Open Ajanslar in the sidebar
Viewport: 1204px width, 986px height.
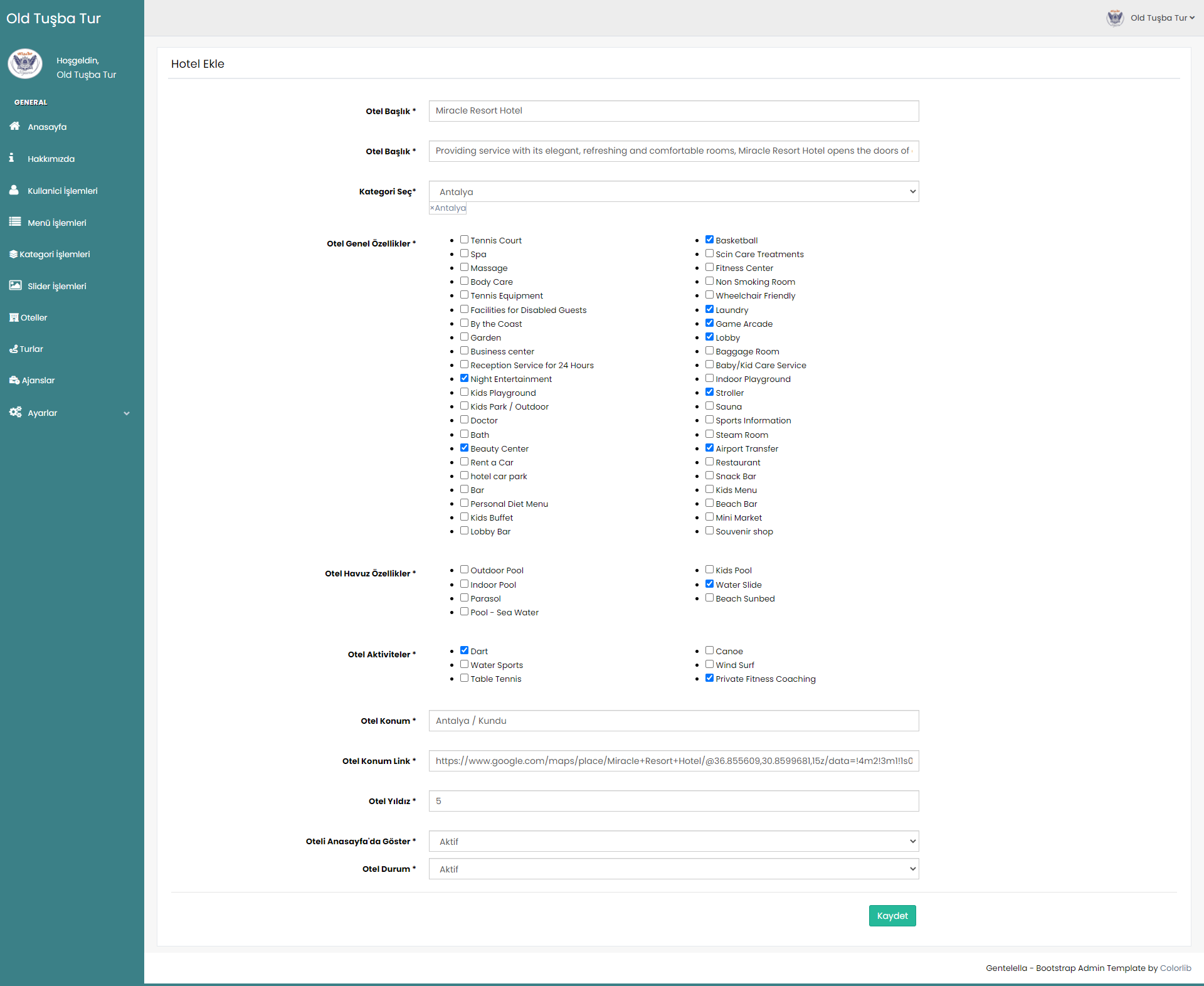pos(38,380)
